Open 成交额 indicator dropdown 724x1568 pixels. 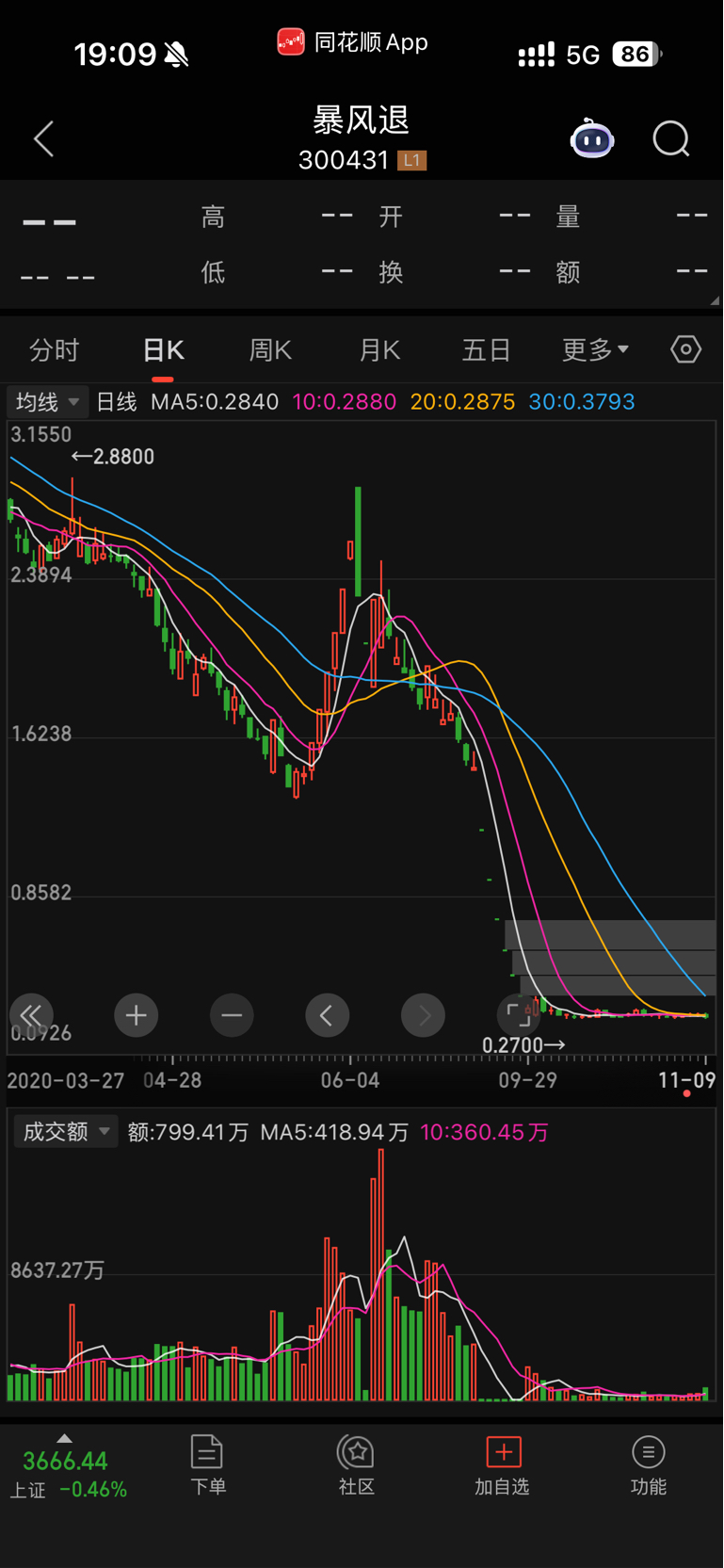pos(66,1131)
